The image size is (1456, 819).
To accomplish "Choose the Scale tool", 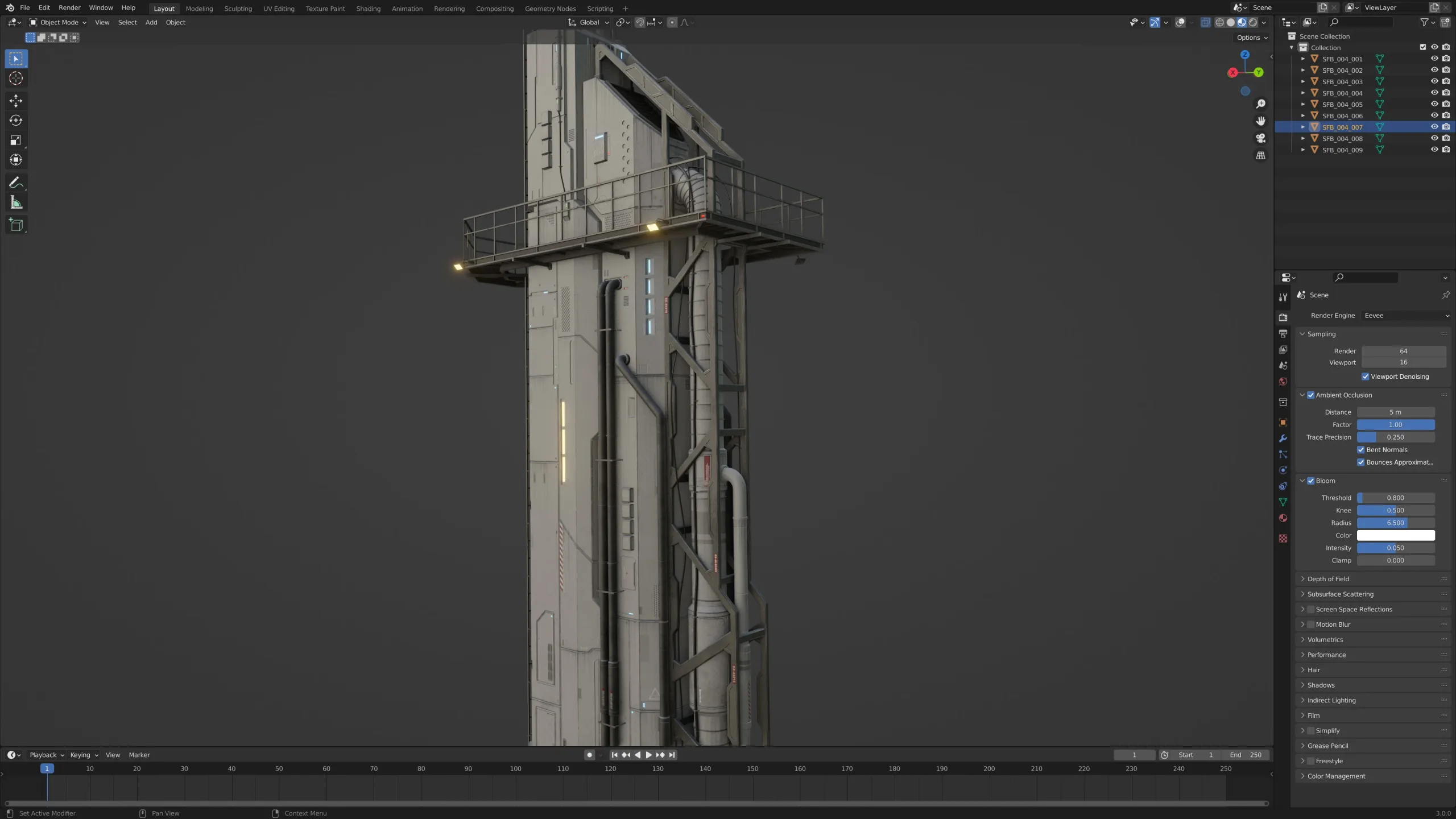I will click(x=16, y=140).
